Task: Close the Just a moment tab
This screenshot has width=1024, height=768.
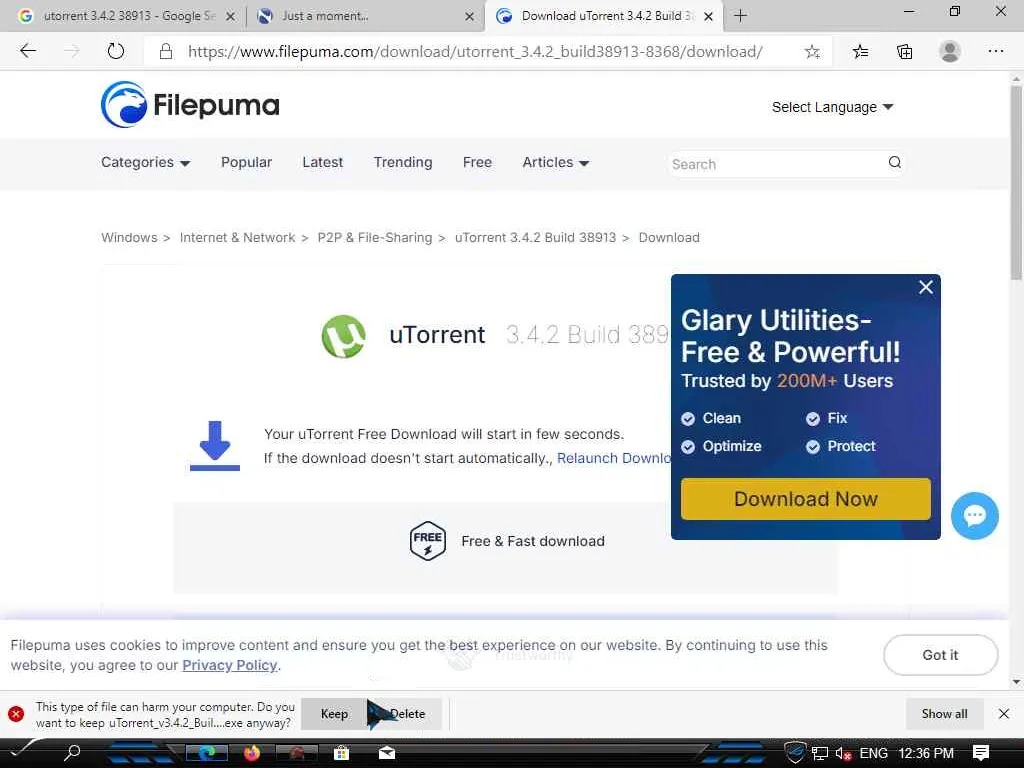Action: [469, 16]
